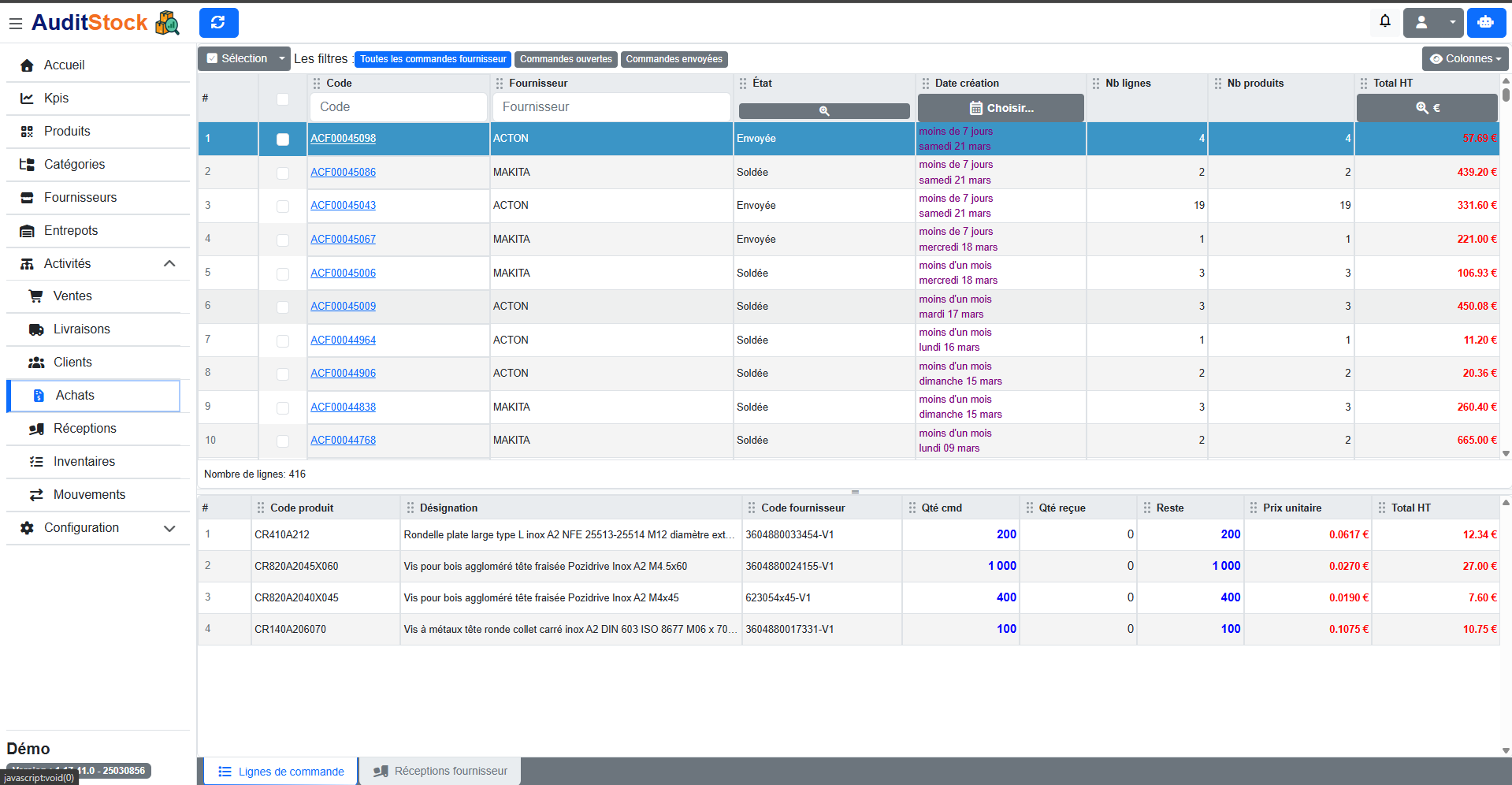Screen dimensions: 1512x785
Task: Click the État column search icon
Action: [823, 111]
